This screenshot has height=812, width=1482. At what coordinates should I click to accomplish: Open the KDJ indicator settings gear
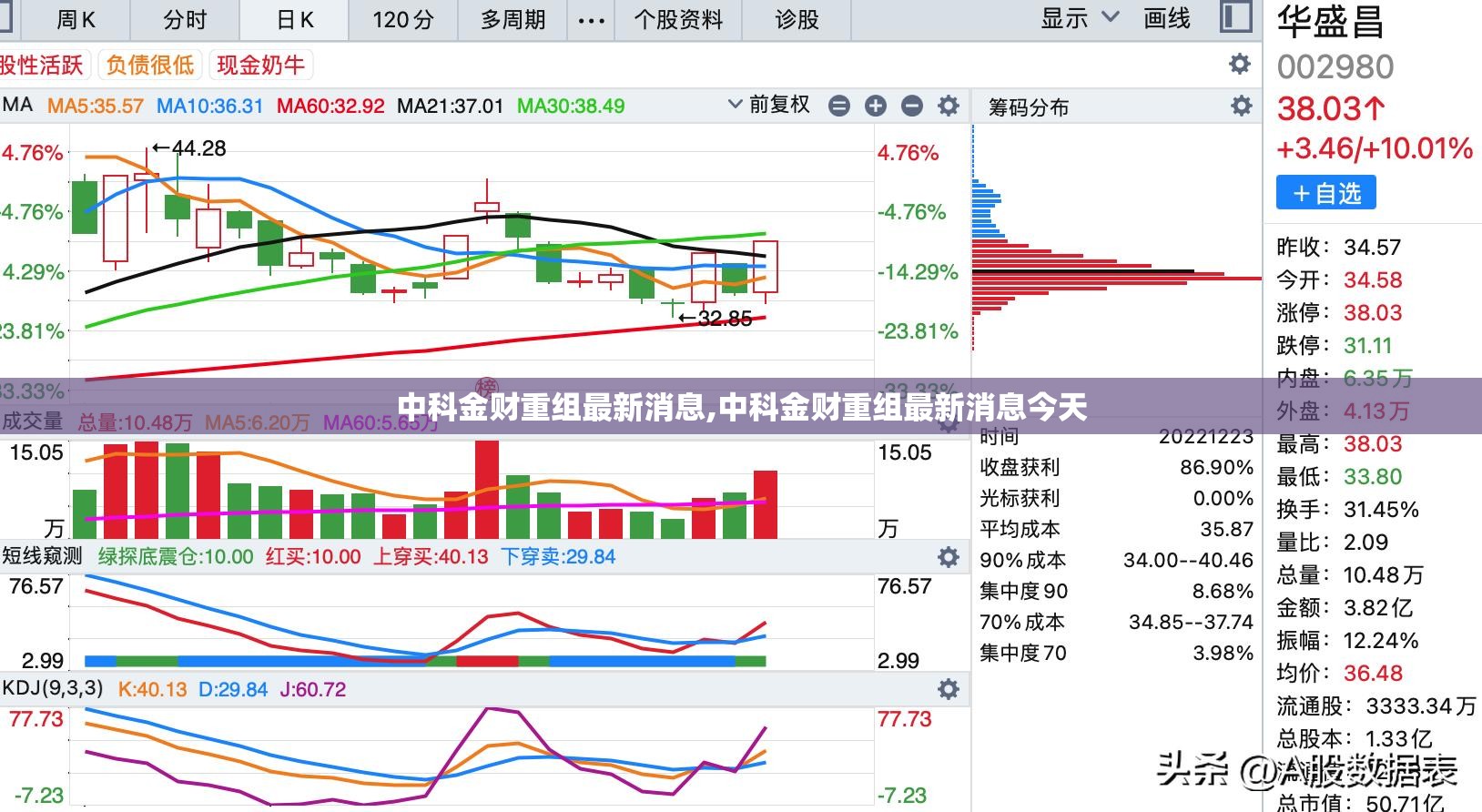(x=949, y=689)
